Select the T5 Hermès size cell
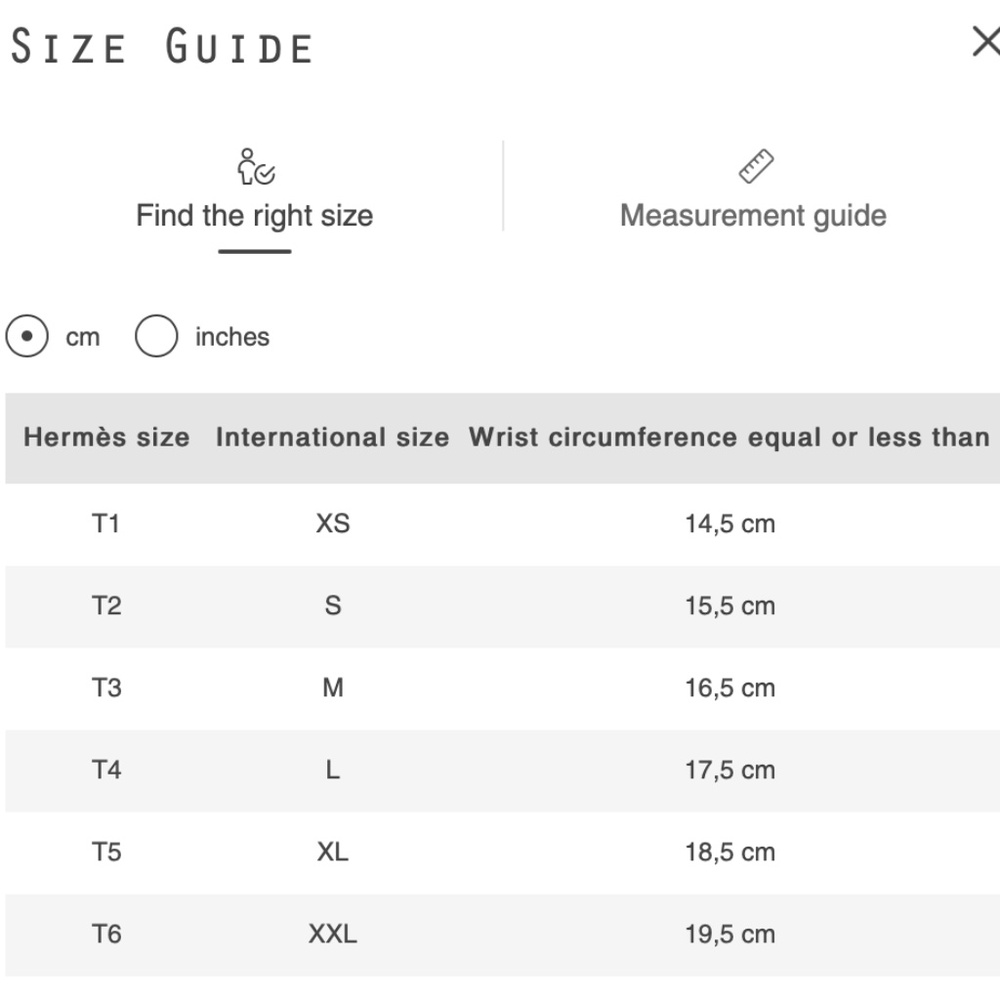The height and width of the screenshot is (1000, 1000). (x=106, y=852)
